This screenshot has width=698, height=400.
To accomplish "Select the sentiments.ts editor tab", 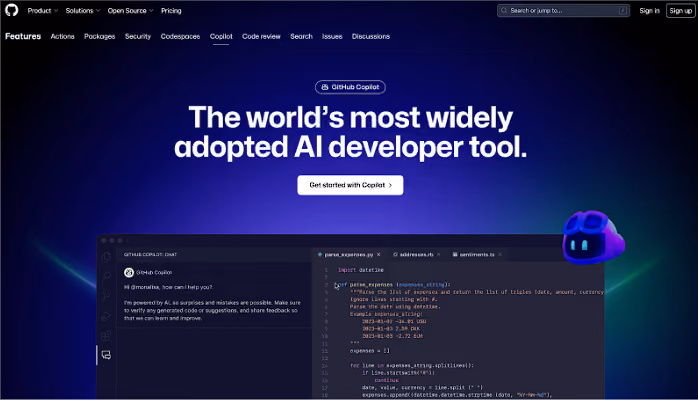I will click(x=477, y=255).
